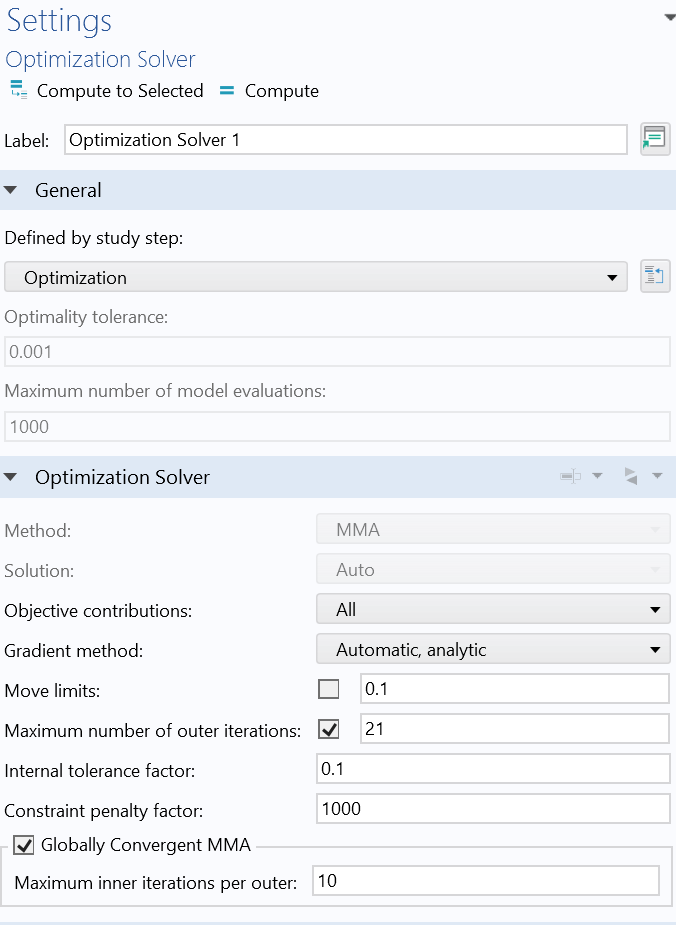This screenshot has height=925, width=676.
Task: Click the Constraint penalty factor field
Action: [x=493, y=808]
